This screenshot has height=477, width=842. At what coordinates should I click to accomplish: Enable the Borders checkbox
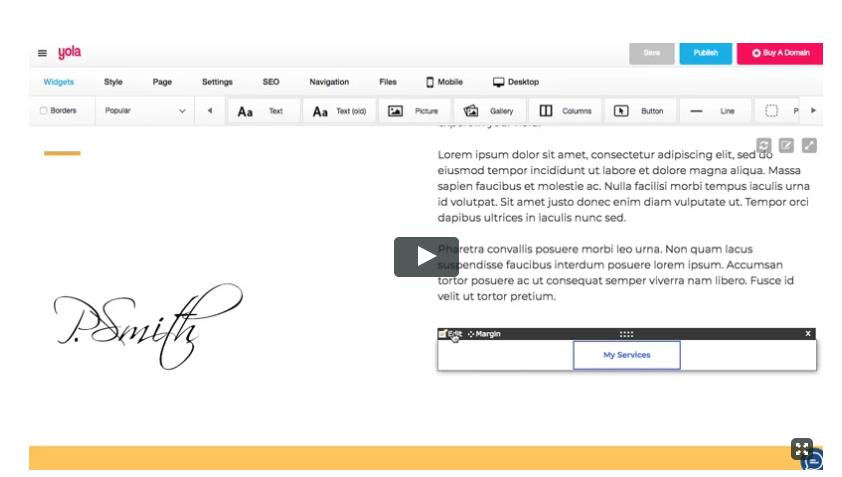(43, 111)
